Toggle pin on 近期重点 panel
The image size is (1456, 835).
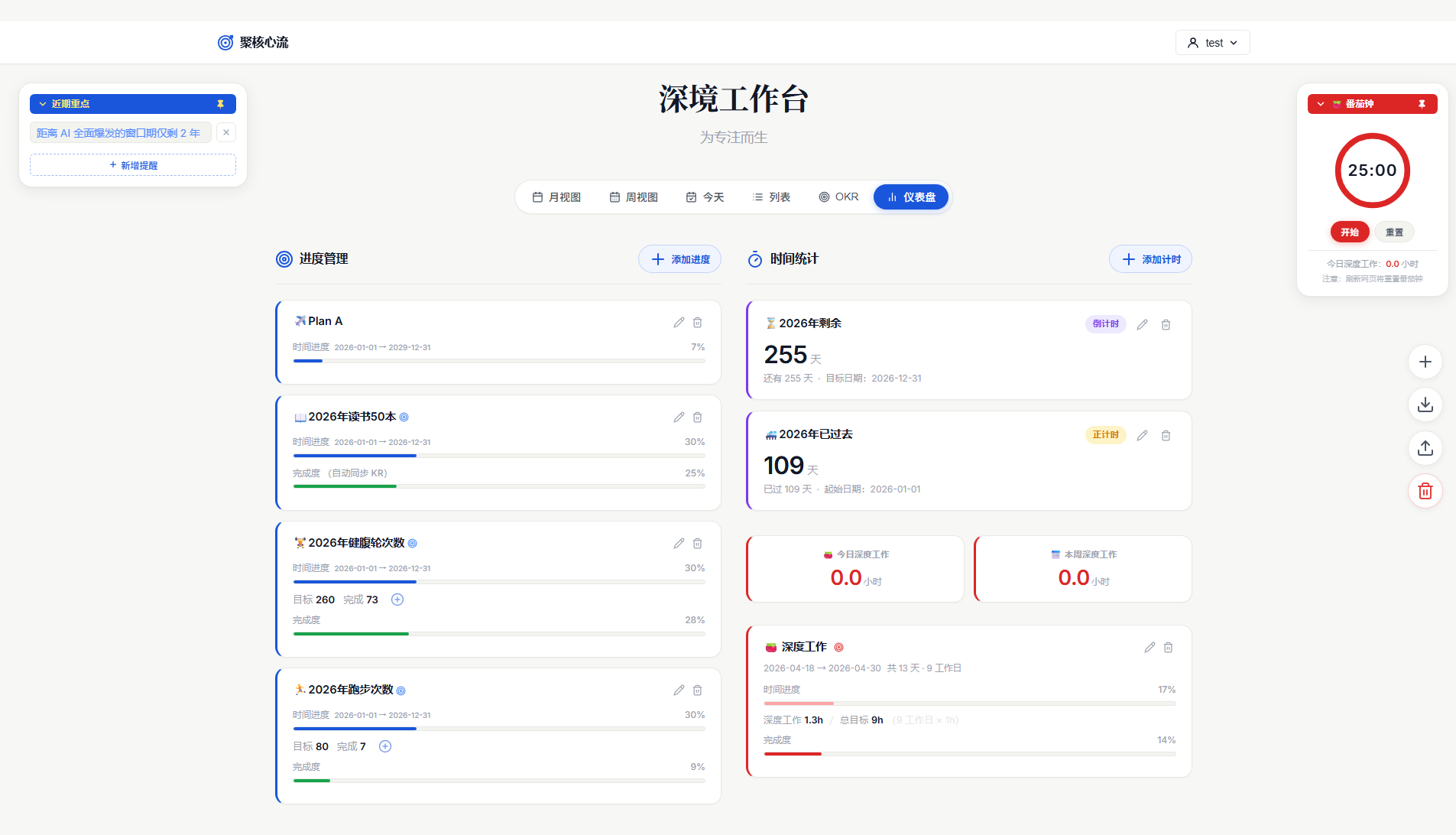tap(220, 104)
